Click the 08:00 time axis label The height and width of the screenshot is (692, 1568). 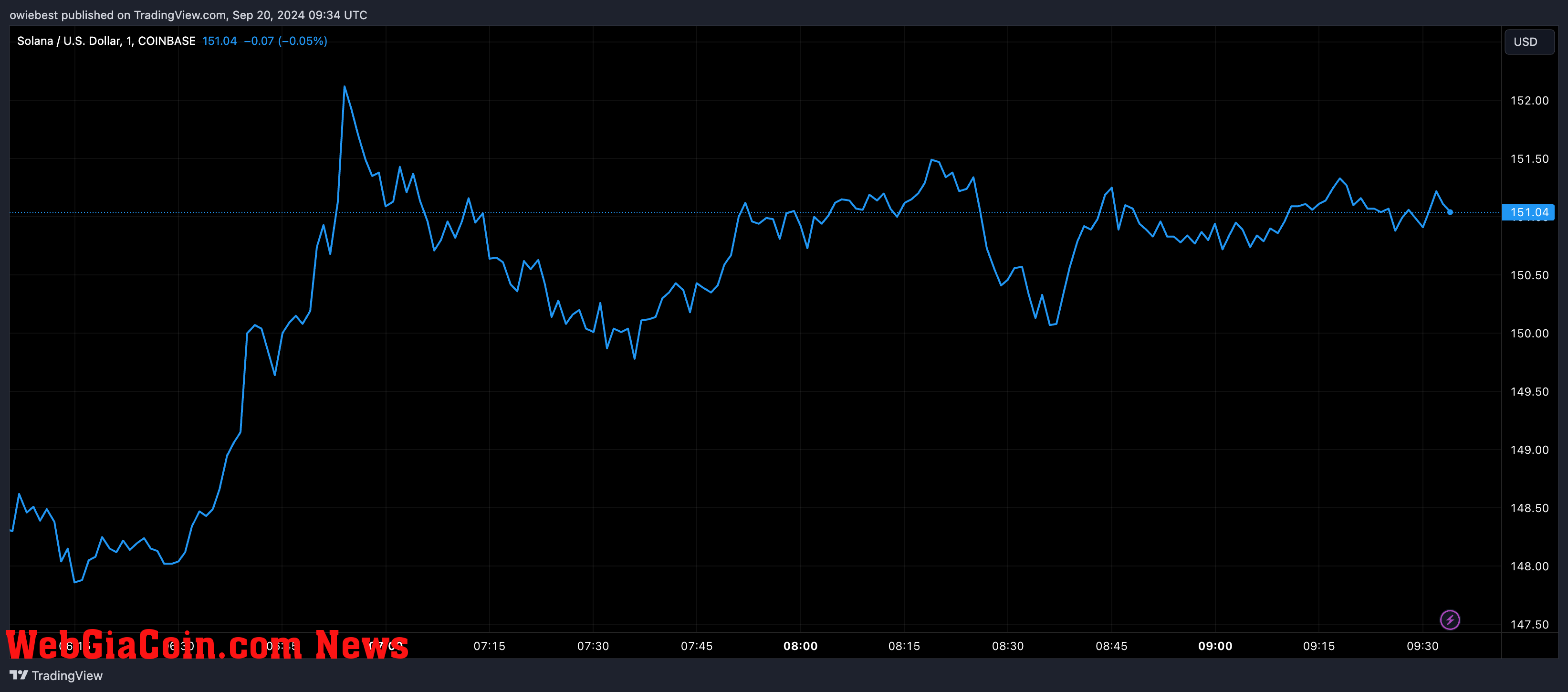800,646
